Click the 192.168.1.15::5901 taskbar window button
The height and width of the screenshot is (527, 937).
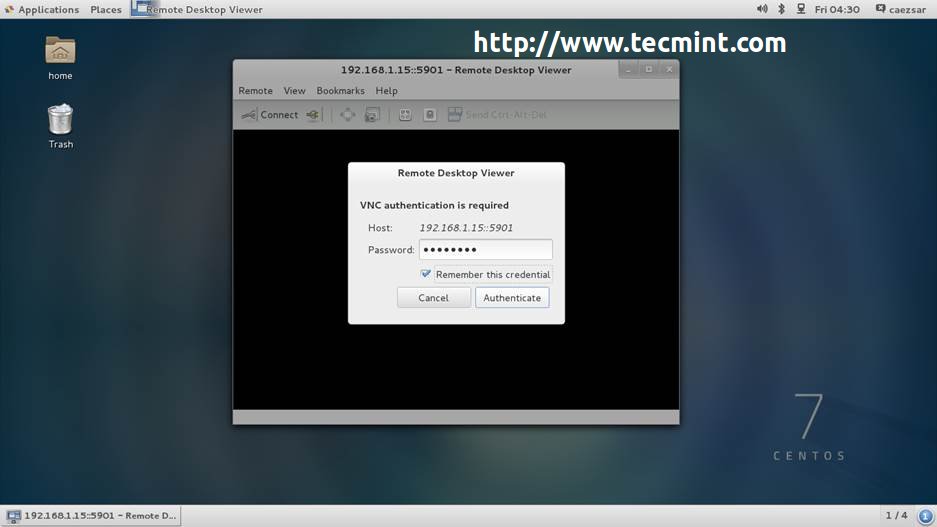tap(92, 516)
